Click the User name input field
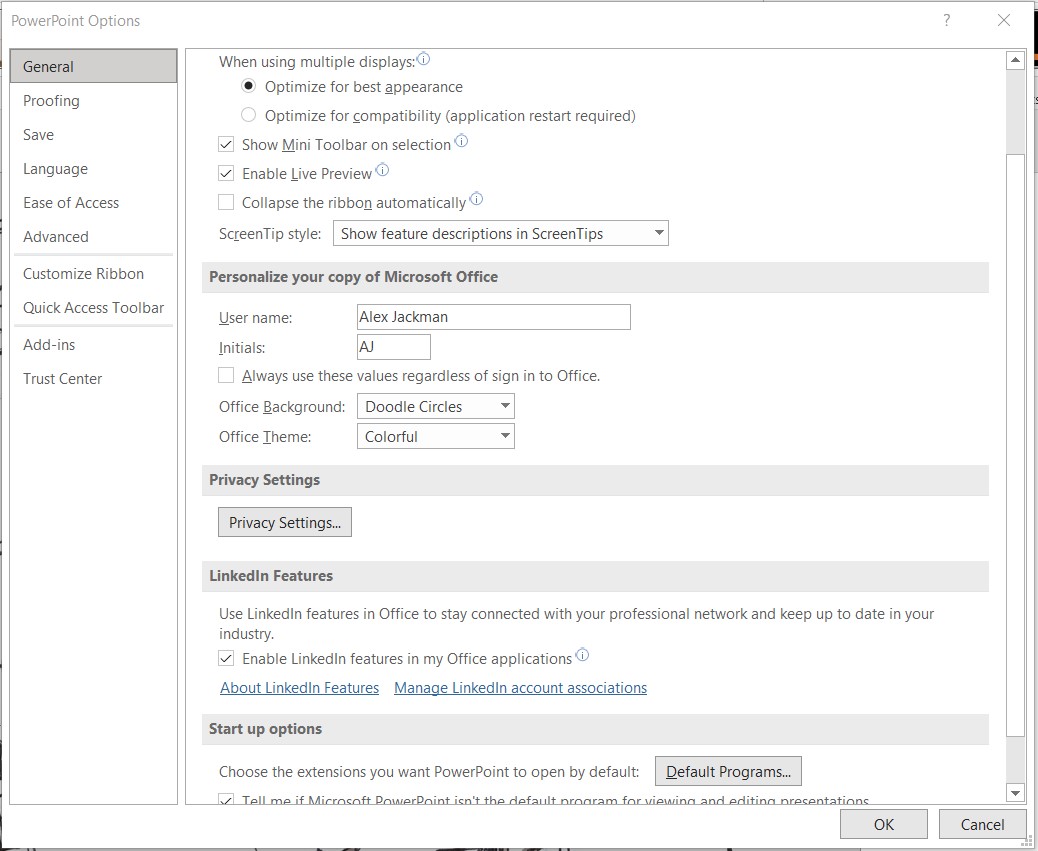This screenshot has height=851, width=1038. pyautogui.click(x=494, y=317)
